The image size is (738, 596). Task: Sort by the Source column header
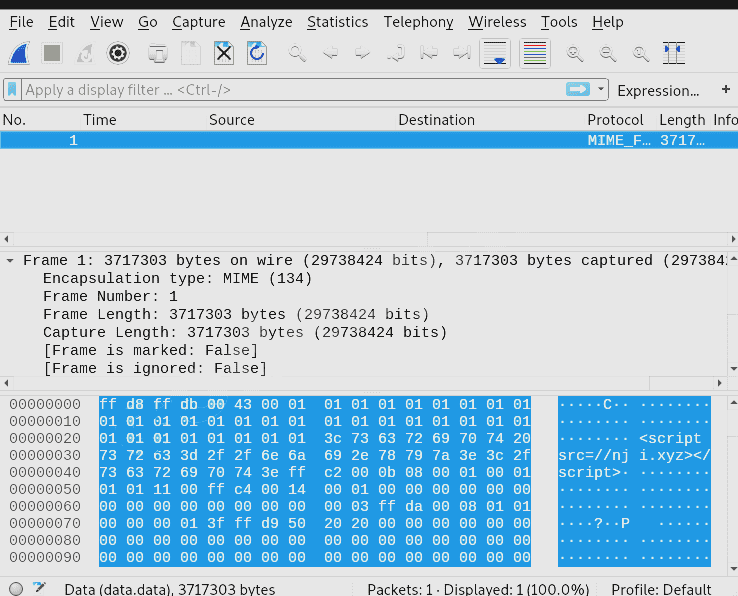[x=301, y=120]
